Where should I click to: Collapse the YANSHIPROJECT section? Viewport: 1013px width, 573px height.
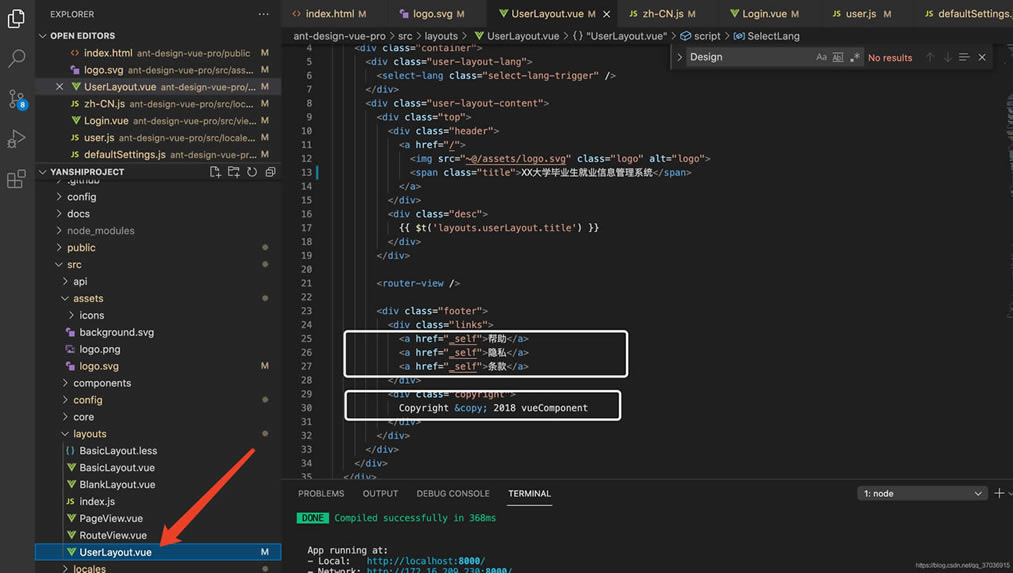coord(43,172)
